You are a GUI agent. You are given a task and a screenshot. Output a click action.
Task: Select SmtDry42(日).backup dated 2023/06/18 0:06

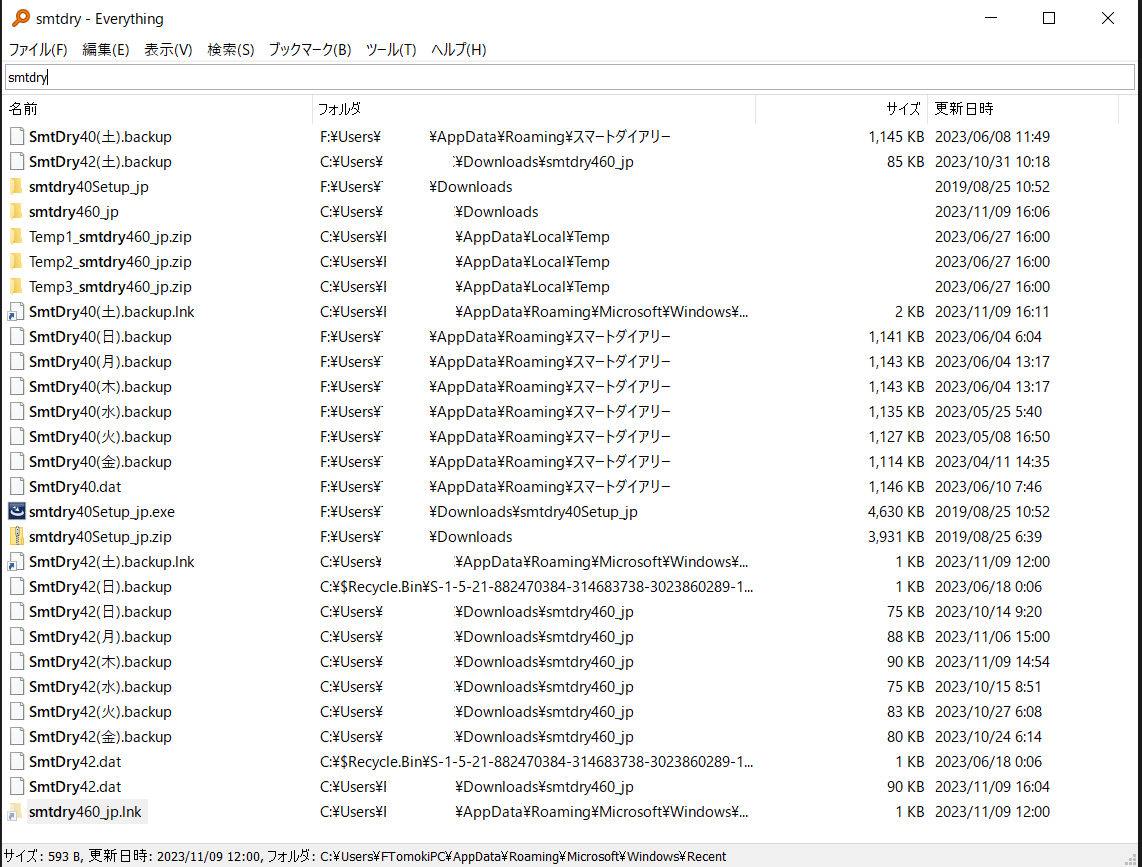tap(101, 586)
